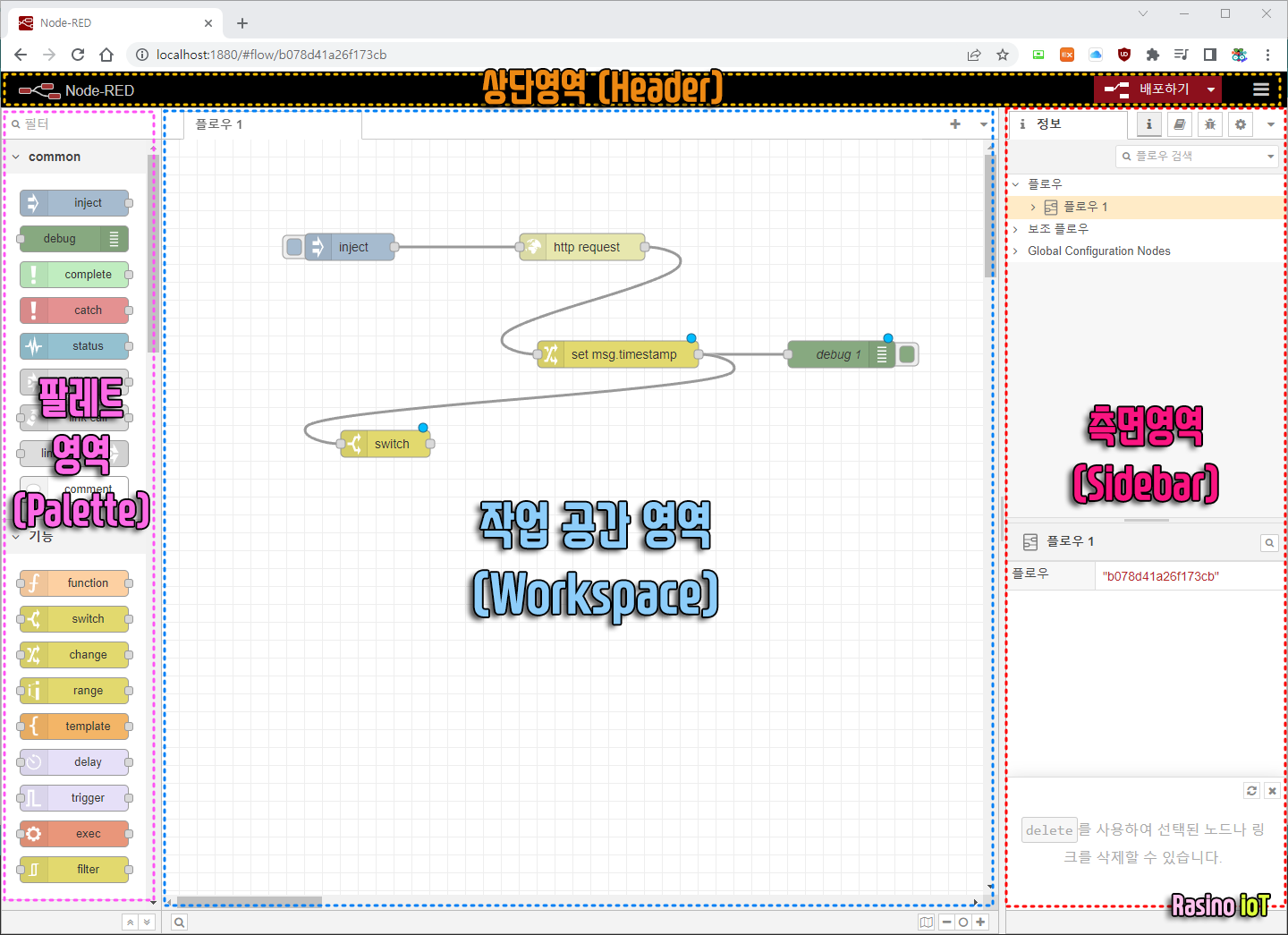Select the exec node in the palette

pos(74,834)
